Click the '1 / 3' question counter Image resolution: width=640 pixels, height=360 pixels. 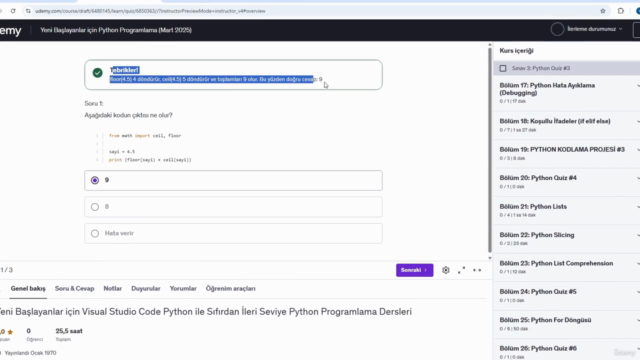(7, 270)
